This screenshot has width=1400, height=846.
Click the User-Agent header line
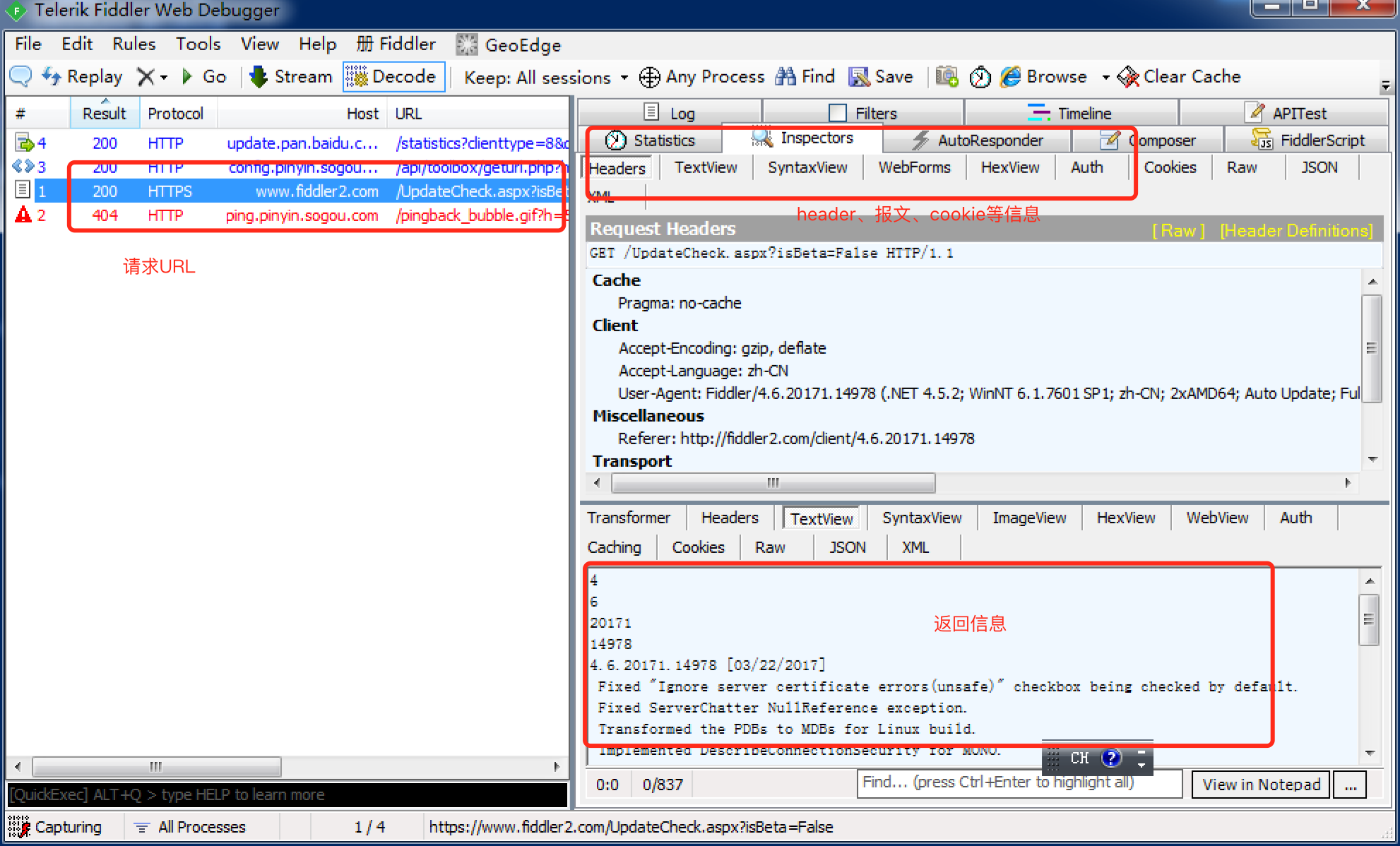[988, 393]
